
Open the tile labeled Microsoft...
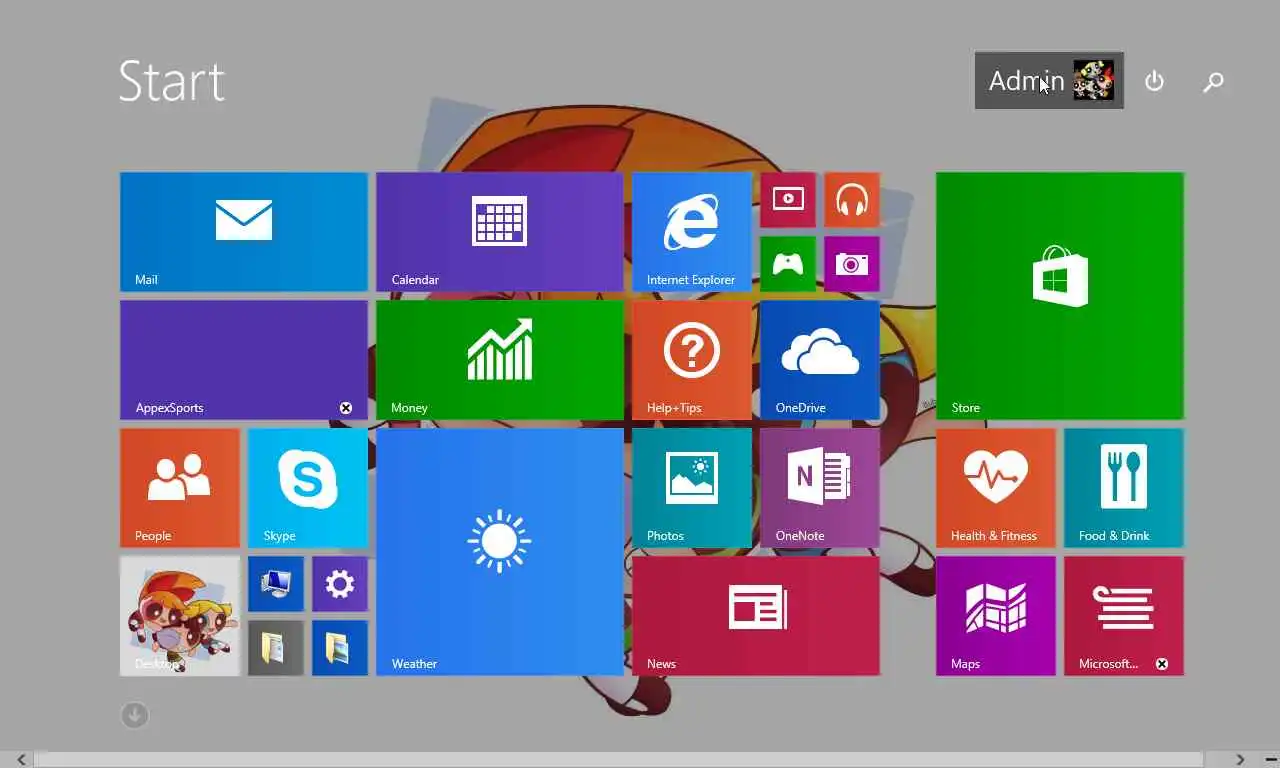(x=1124, y=616)
